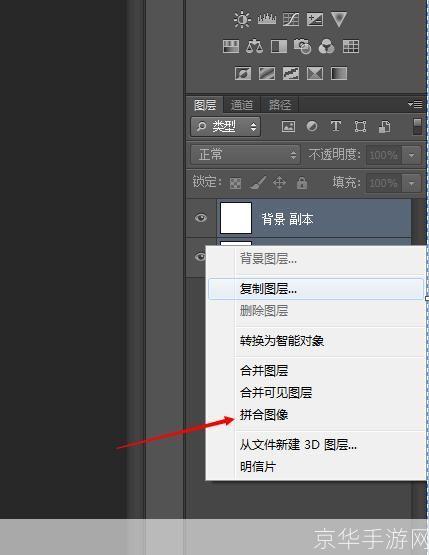Choose 明信片 menu item
The image size is (429, 555).
tap(316, 467)
